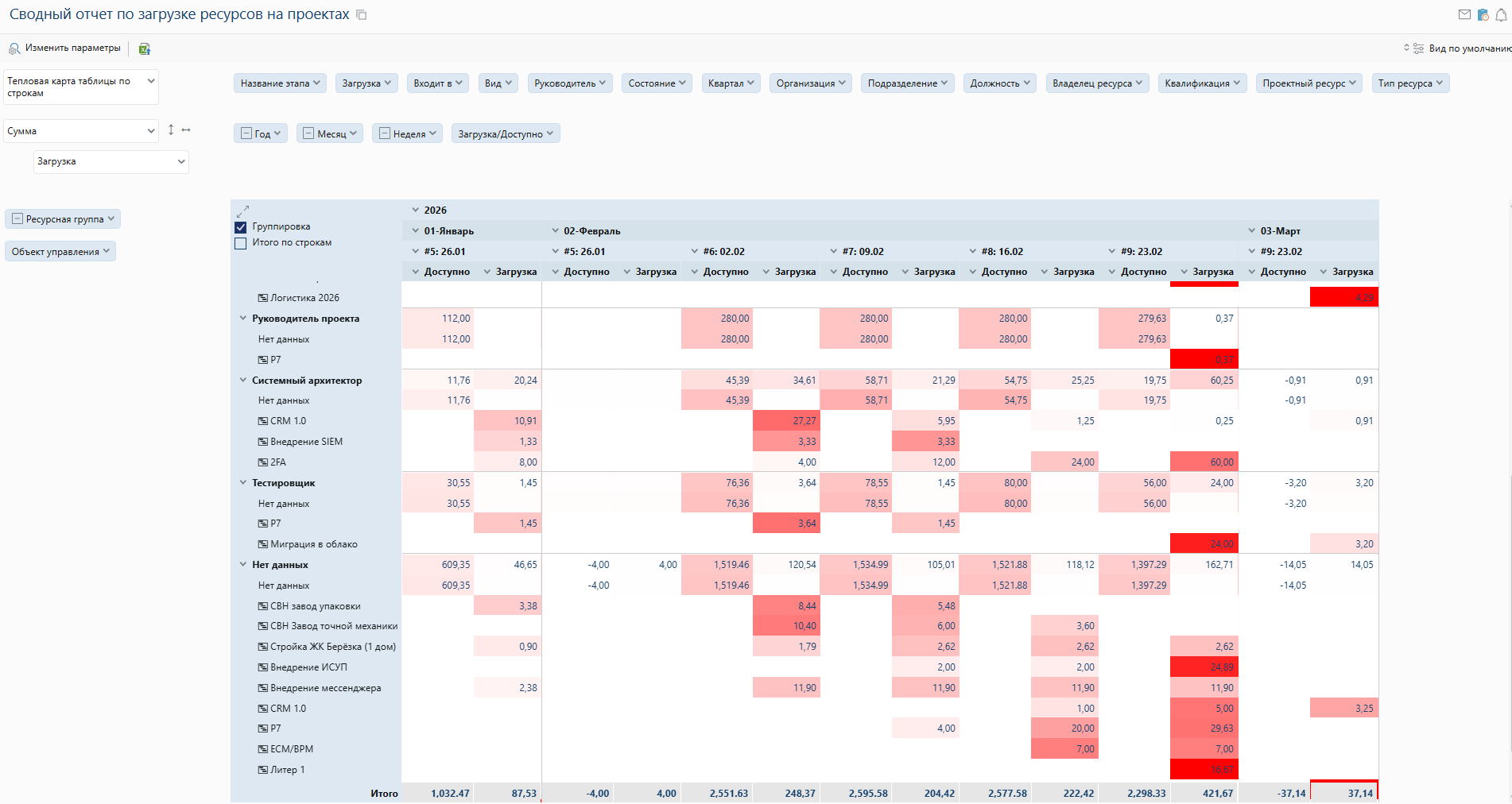Collapse the Системный архитектор row group
Image resolution: width=1512 pixels, height=804 pixels.
243,381
